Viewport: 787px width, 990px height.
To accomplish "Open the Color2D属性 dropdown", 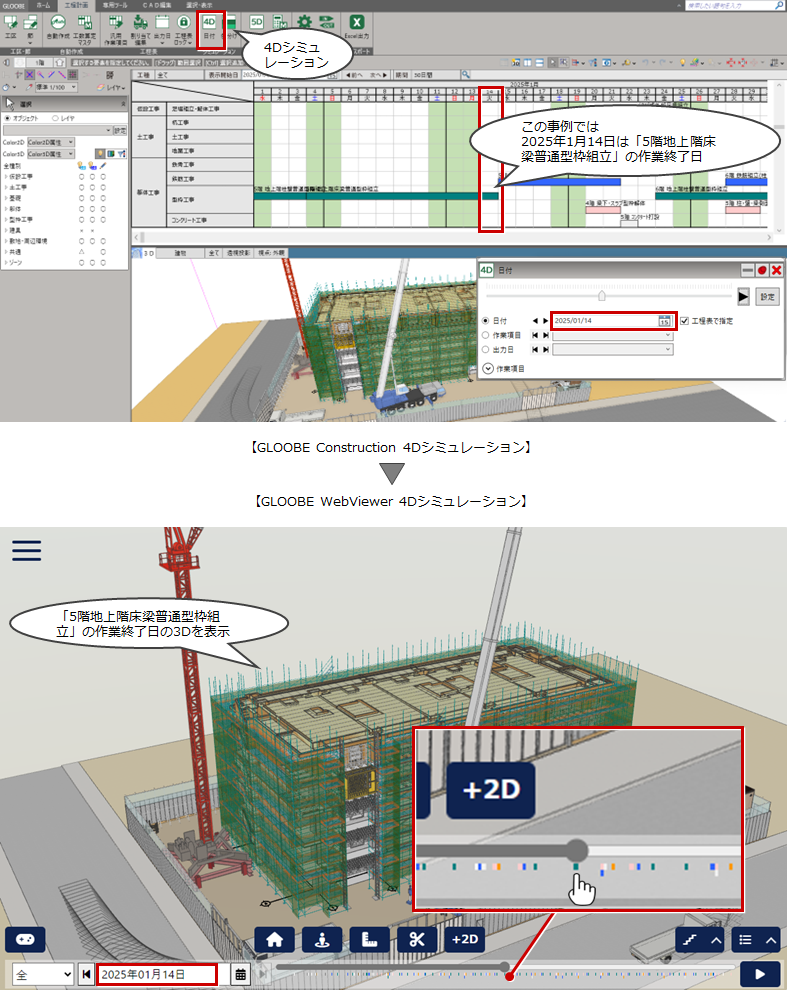I will coord(51,142).
